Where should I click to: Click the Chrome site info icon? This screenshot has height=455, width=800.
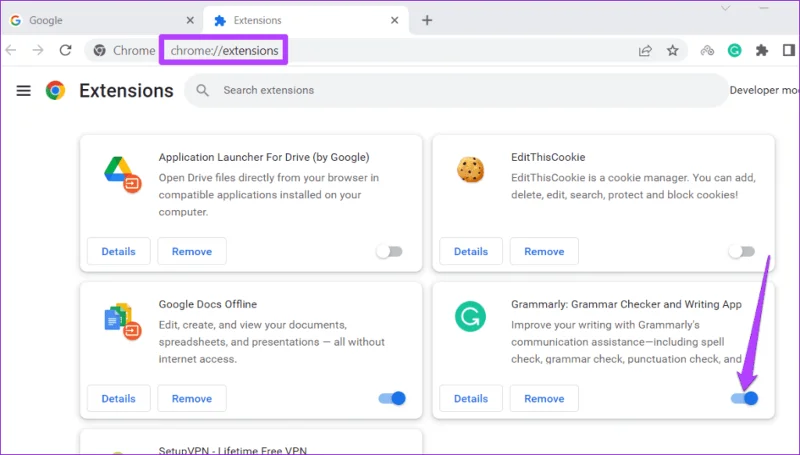pyautogui.click(x=99, y=50)
